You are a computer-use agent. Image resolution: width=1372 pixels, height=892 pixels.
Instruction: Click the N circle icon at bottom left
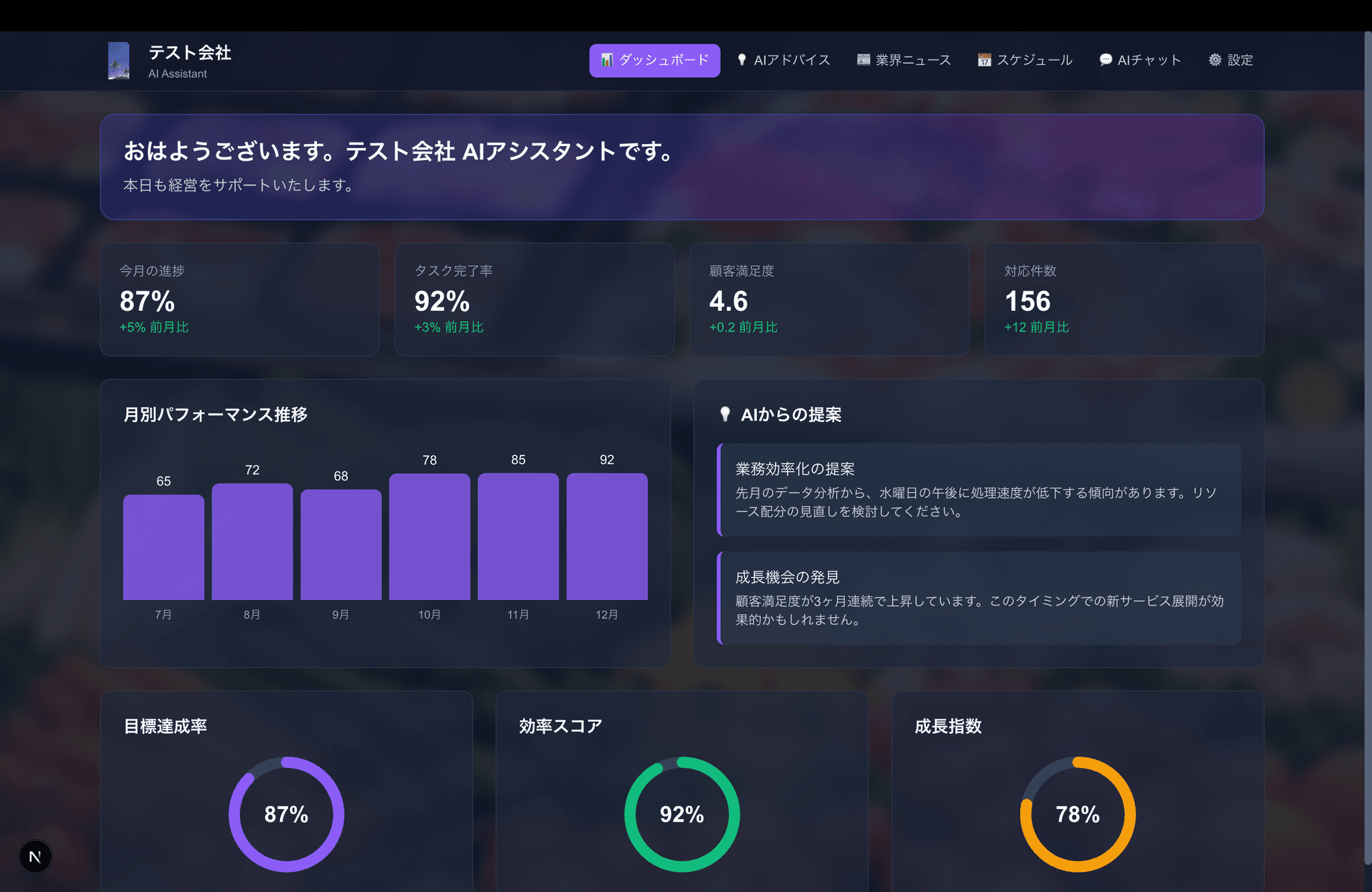point(36,857)
